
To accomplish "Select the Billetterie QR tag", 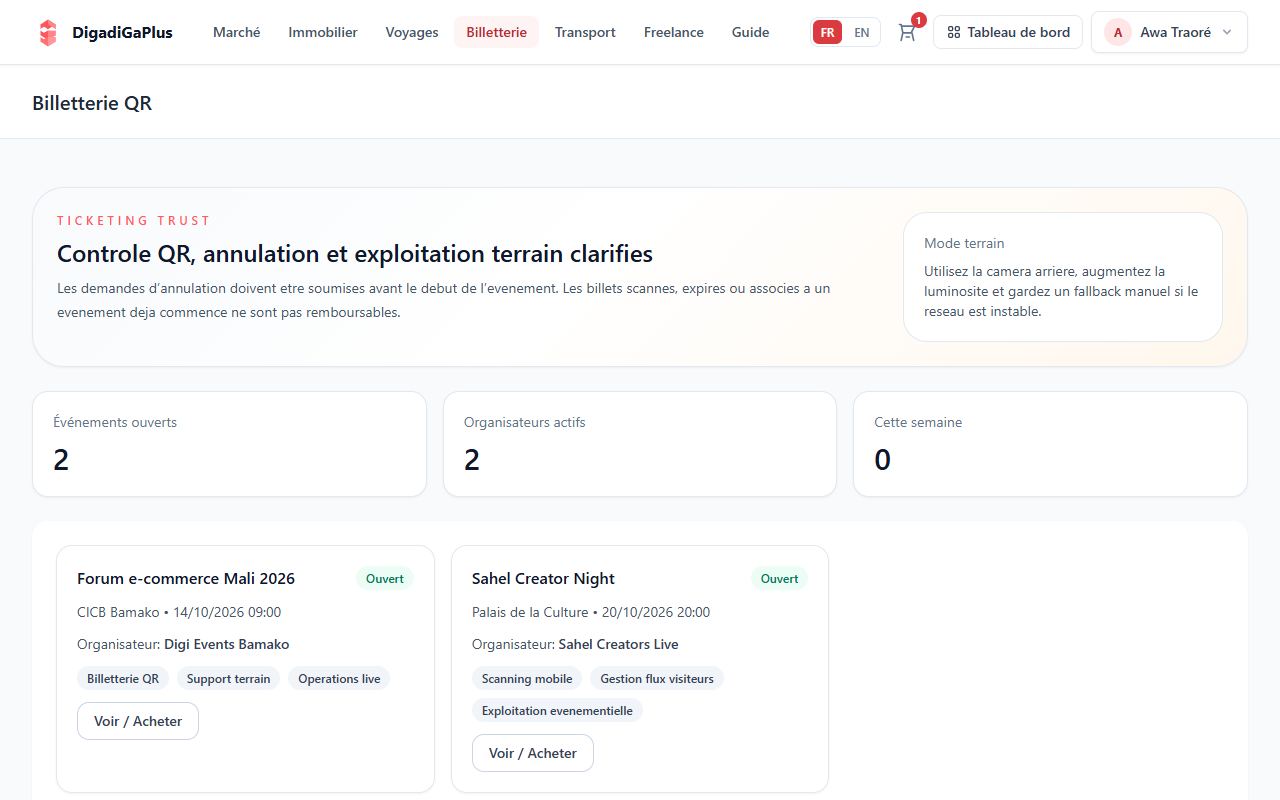I will [123, 678].
